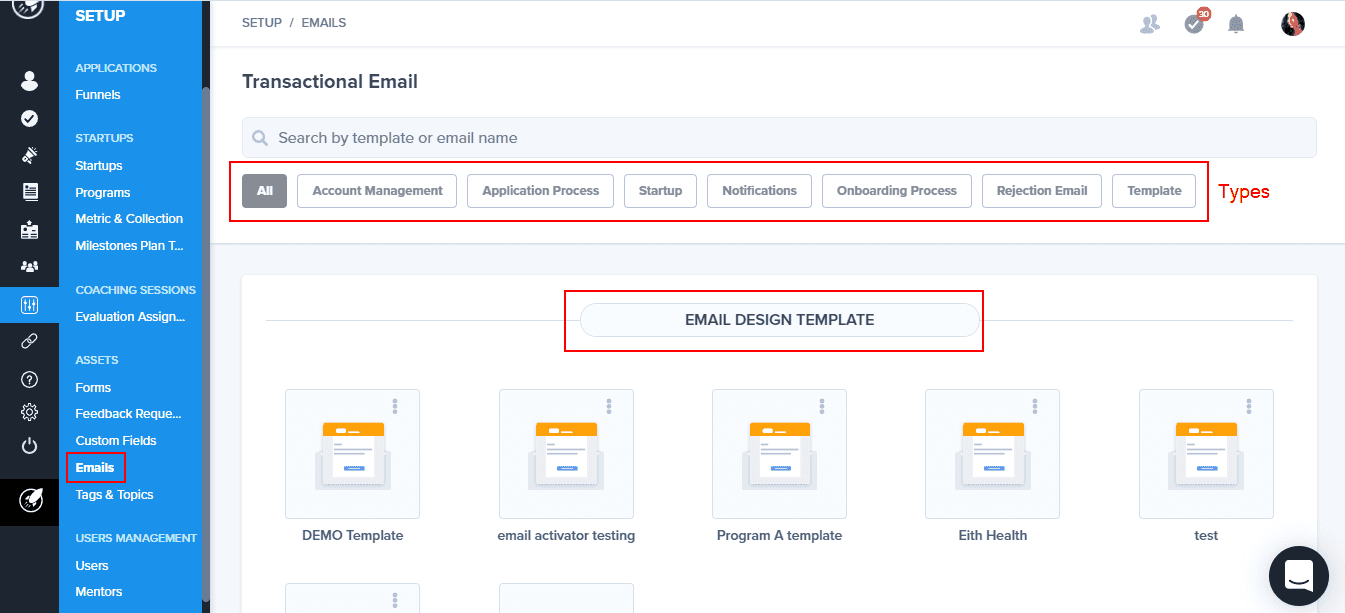Open Milestones Plan in sidebar
1345x613 pixels.
(130, 246)
